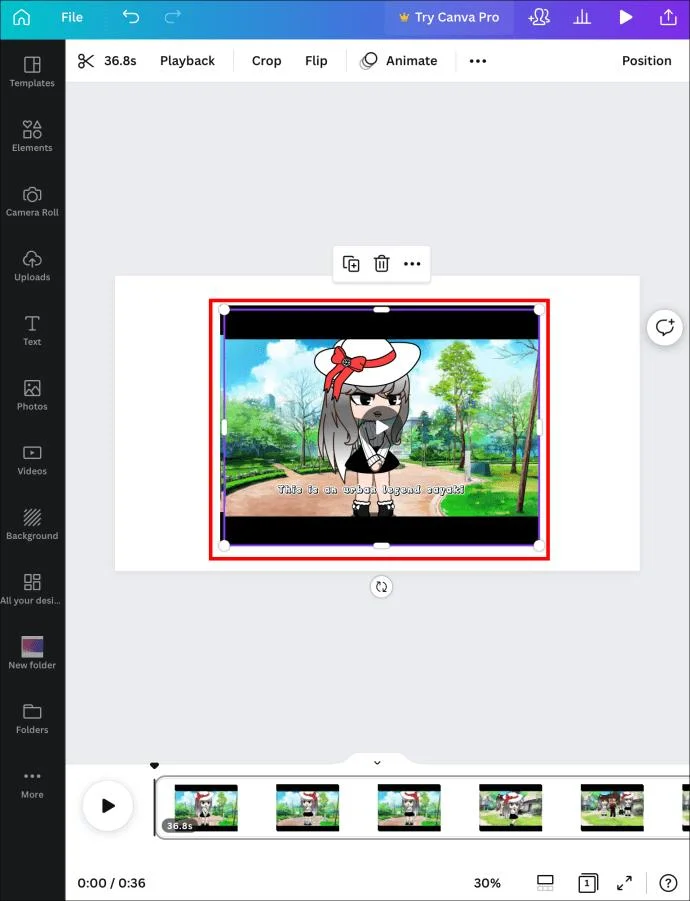The height and width of the screenshot is (901, 690).
Task: Toggle grid view of pages
Action: (545, 883)
